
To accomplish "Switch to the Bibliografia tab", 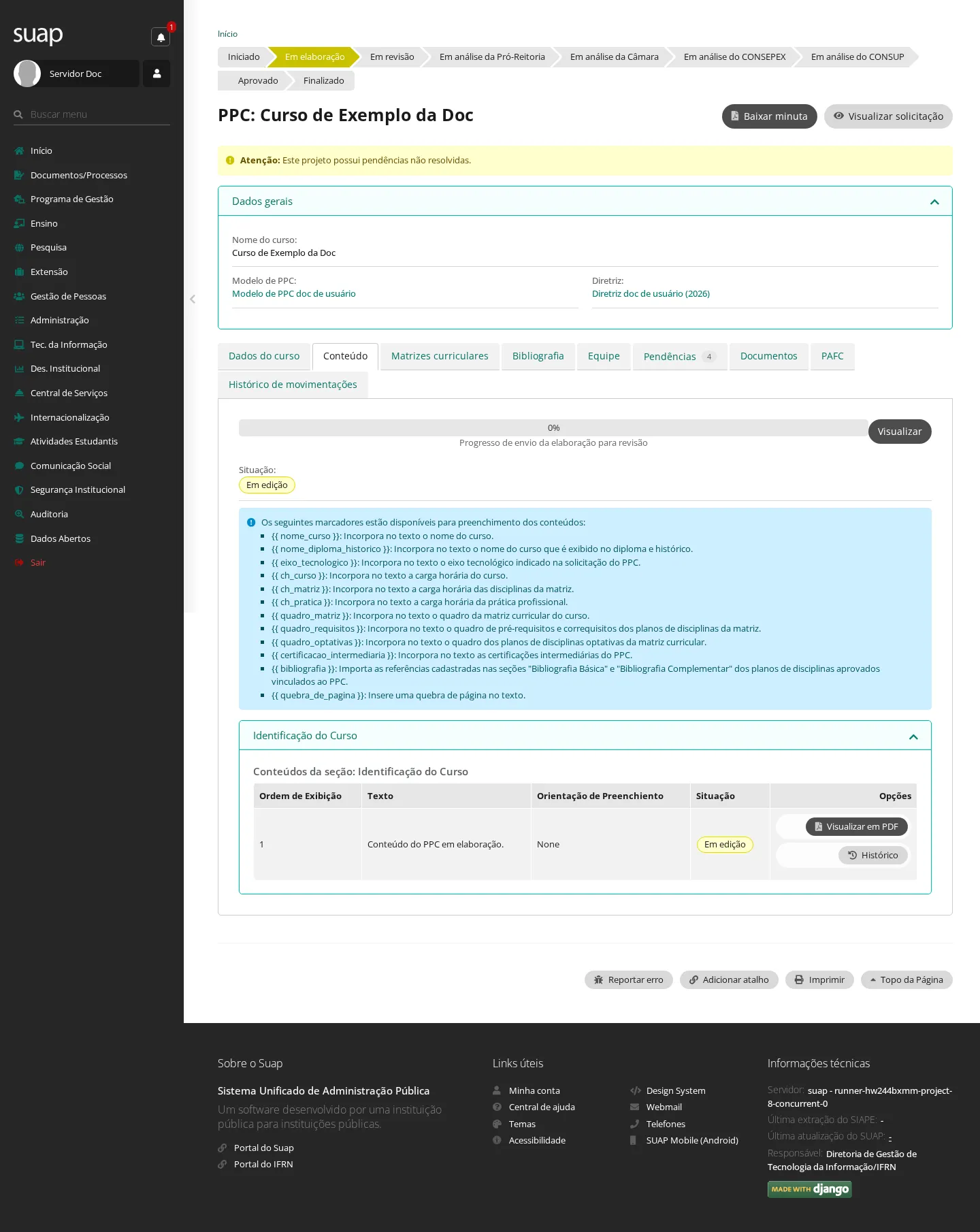I will [538, 356].
